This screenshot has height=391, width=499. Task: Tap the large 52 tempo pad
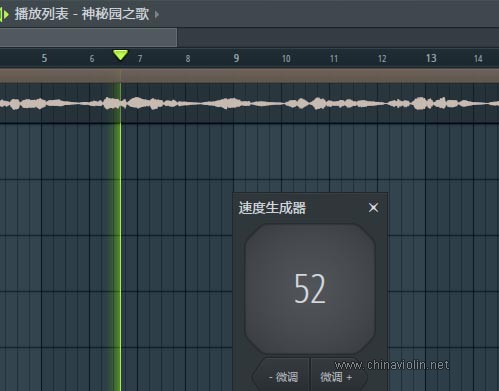(310, 289)
